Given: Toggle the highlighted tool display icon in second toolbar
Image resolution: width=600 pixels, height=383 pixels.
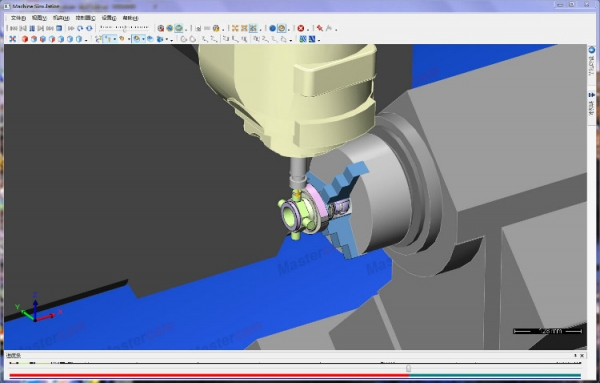Looking at the screenshot, I should 108,39.
